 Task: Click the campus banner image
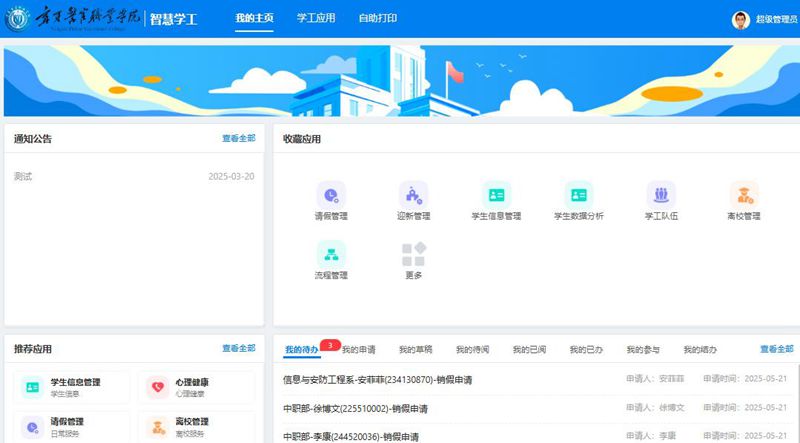coord(400,80)
